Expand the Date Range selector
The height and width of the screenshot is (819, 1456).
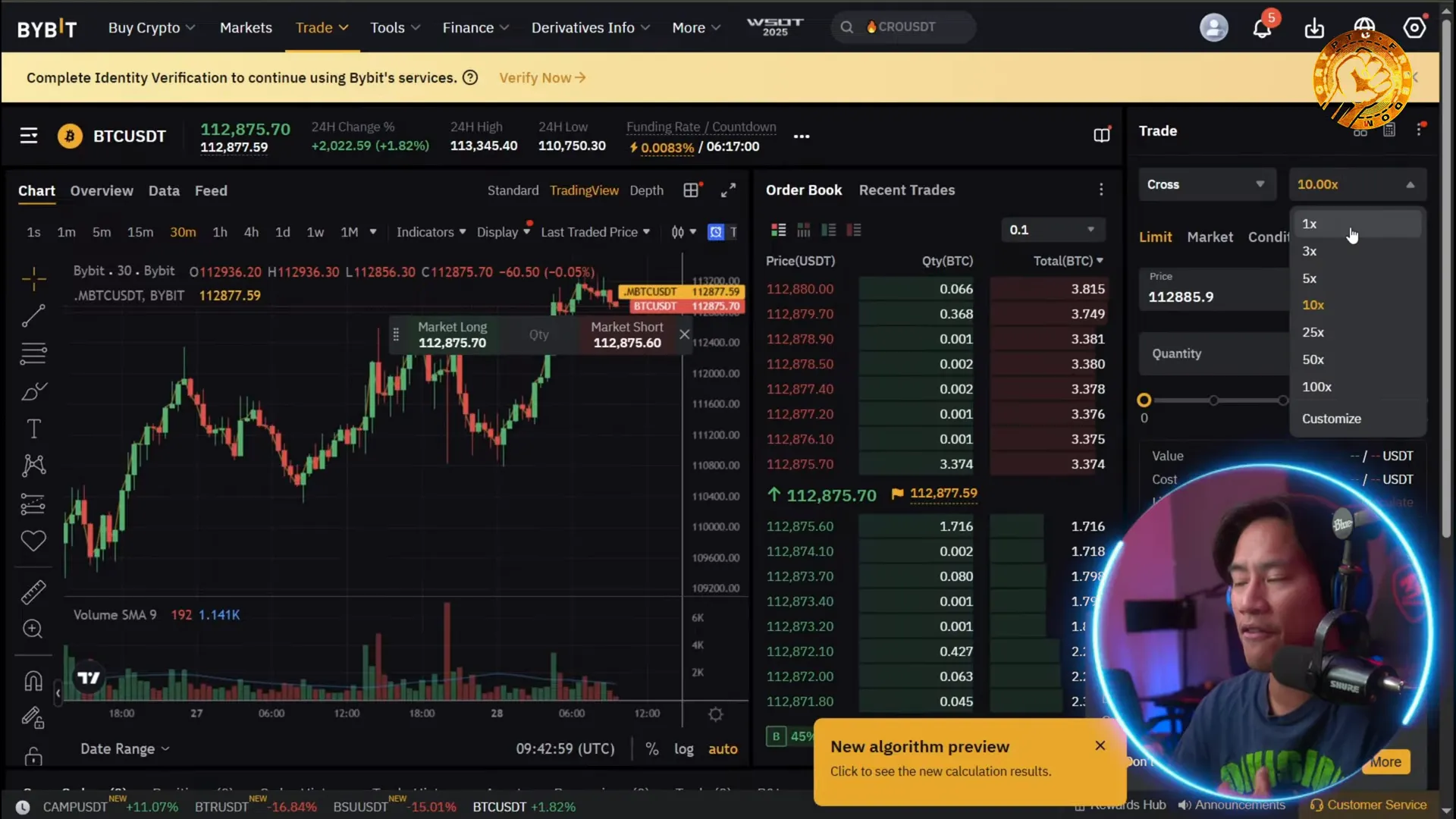[x=124, y=749]
